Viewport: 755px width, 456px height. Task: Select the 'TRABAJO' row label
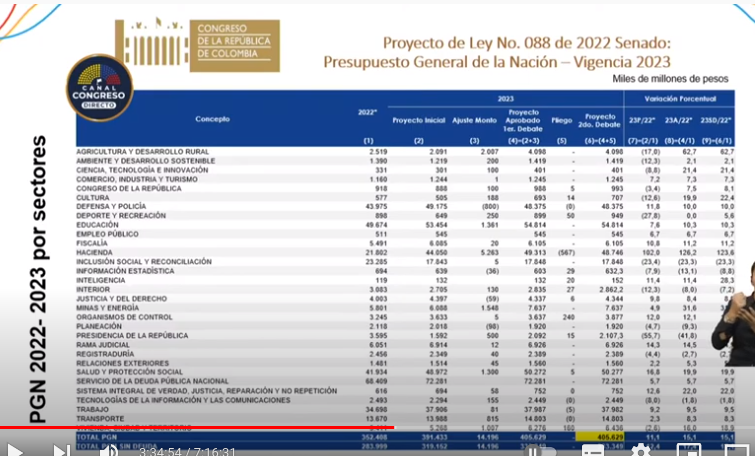click(92, 409)
